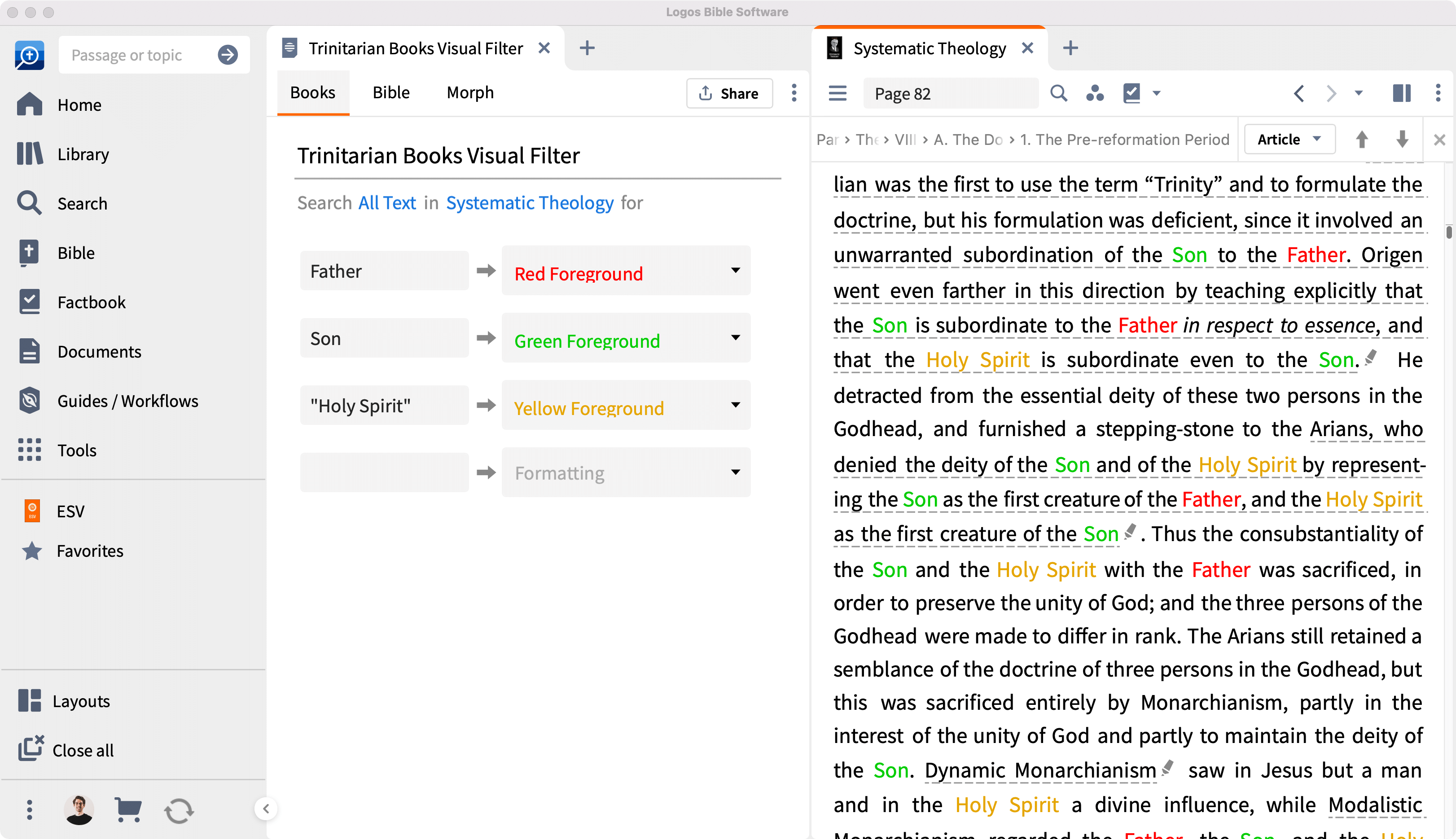1456x839 pixels.
Task: Click the All Text link
Action: [x=387, y=202]
